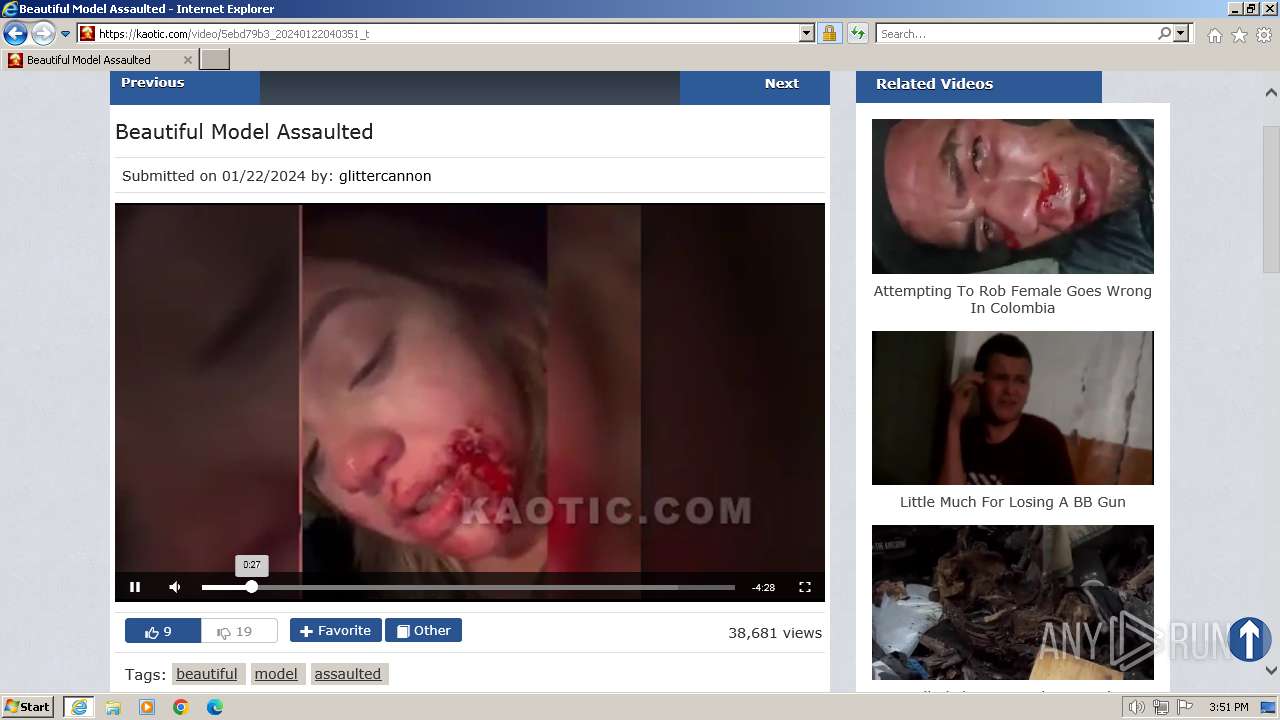Go back with the browser Back arrow
This screenshot has height=720, width=1280.
[15, 34]
